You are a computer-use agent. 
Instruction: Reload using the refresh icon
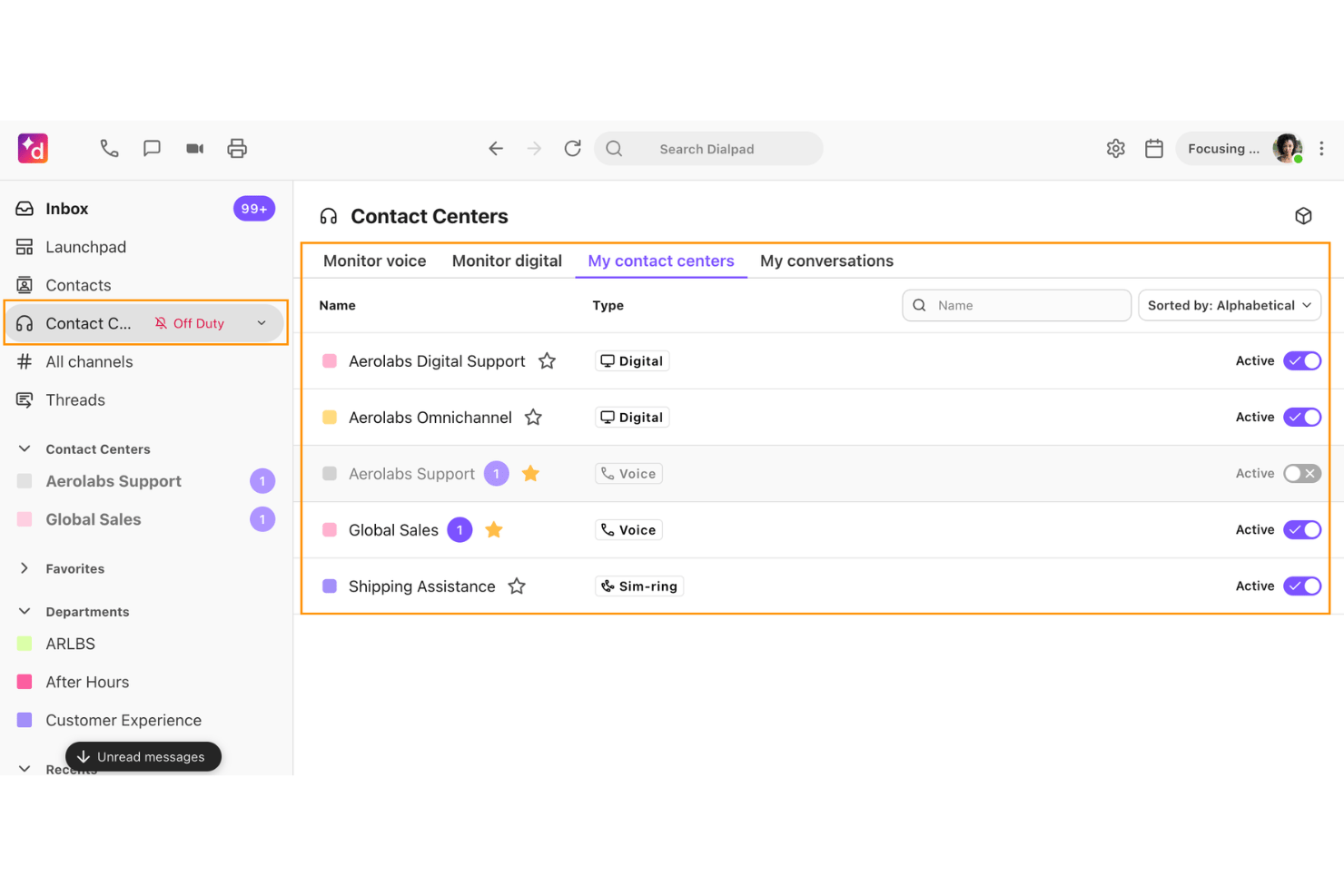click(x=572, y=148)
